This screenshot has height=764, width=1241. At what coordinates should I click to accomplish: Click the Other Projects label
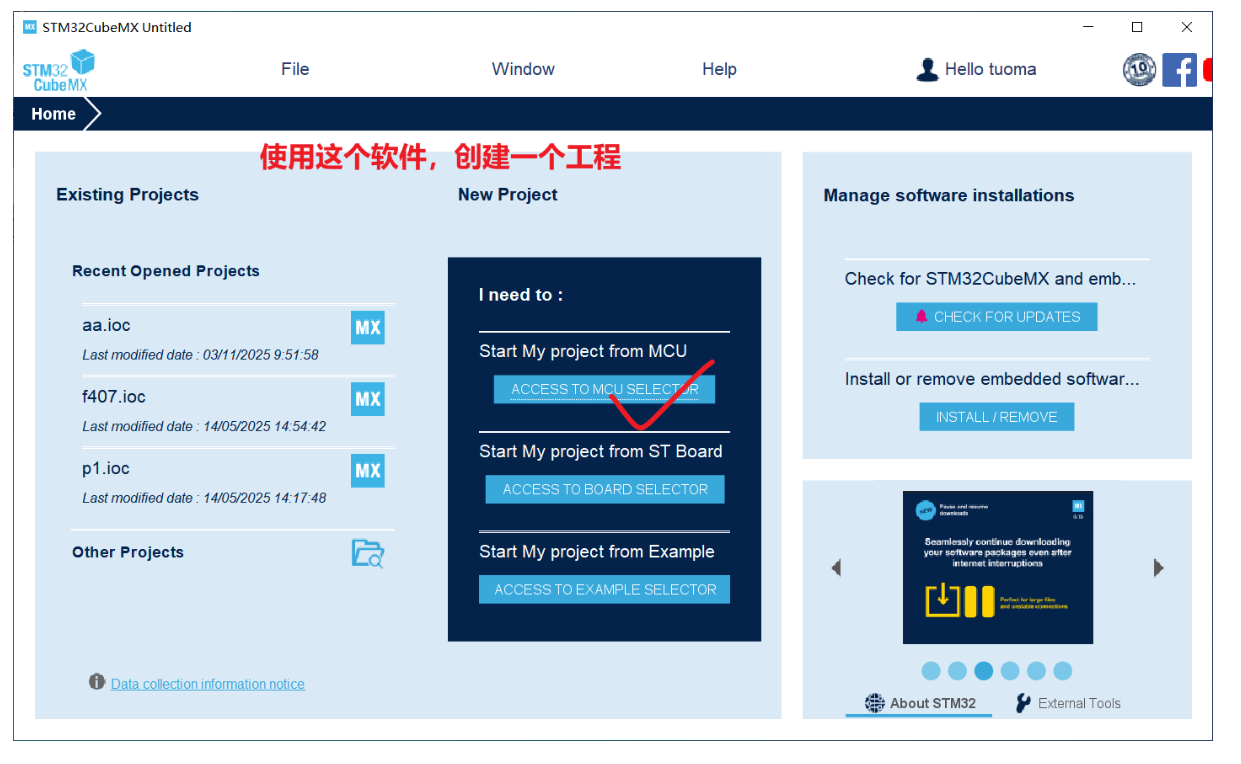[x=128, y=552]
